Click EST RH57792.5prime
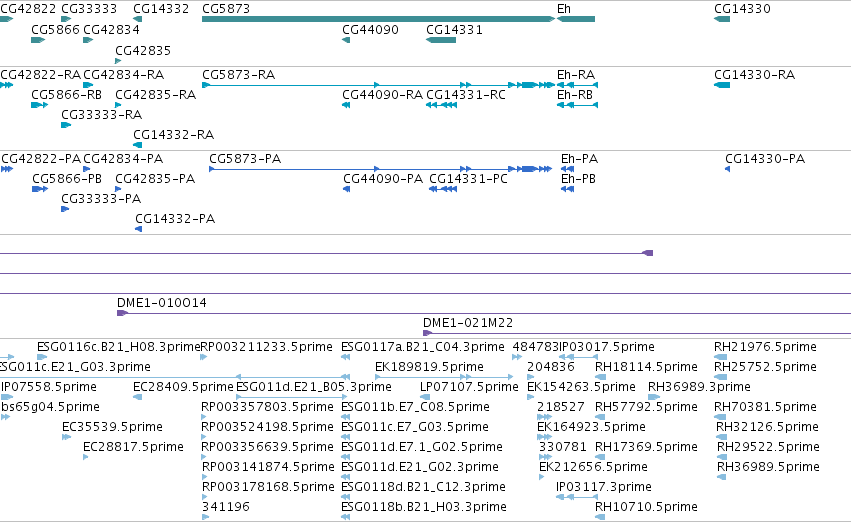 [646, 407]
